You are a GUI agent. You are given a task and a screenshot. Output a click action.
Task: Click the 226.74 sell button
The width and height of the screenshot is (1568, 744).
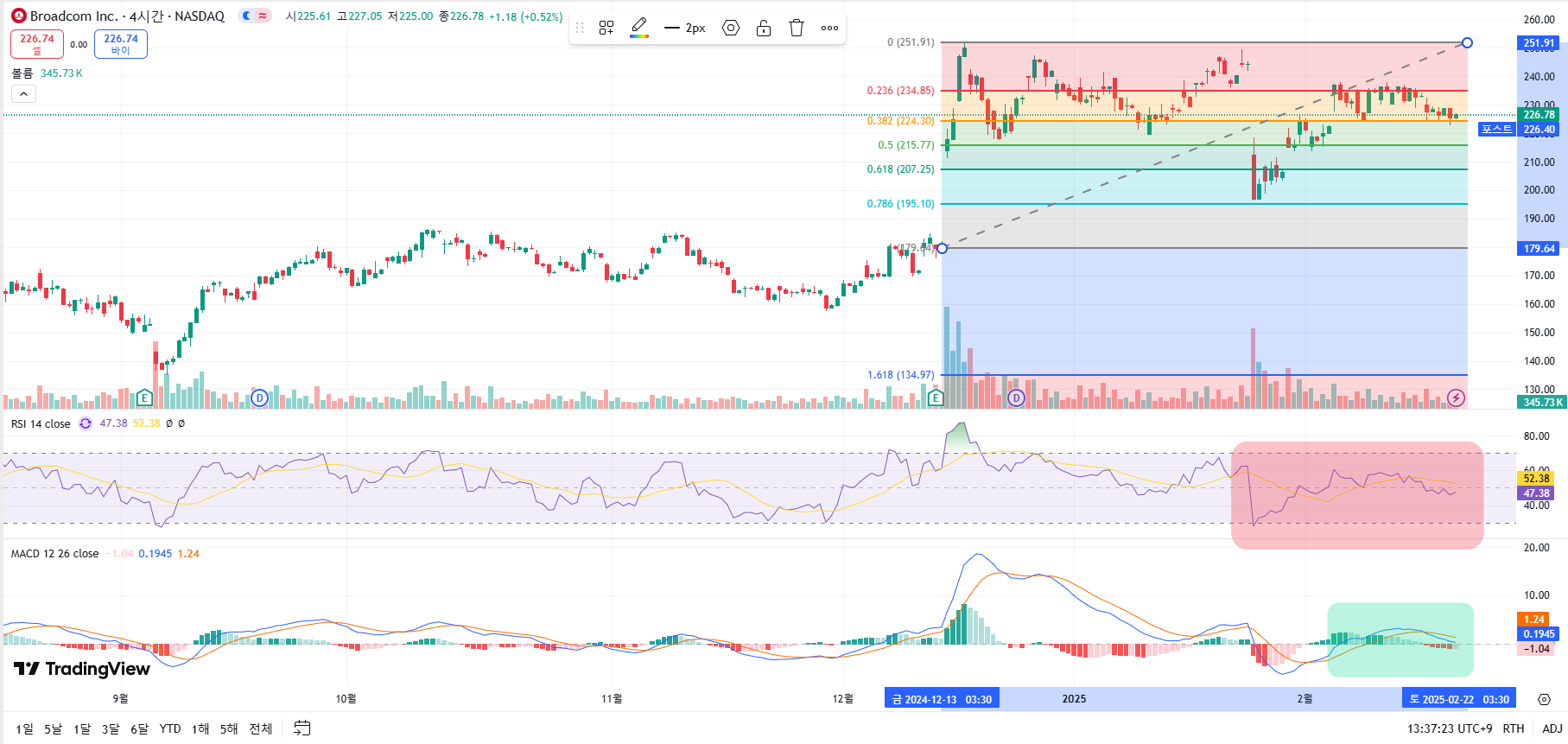coord(36,44)
